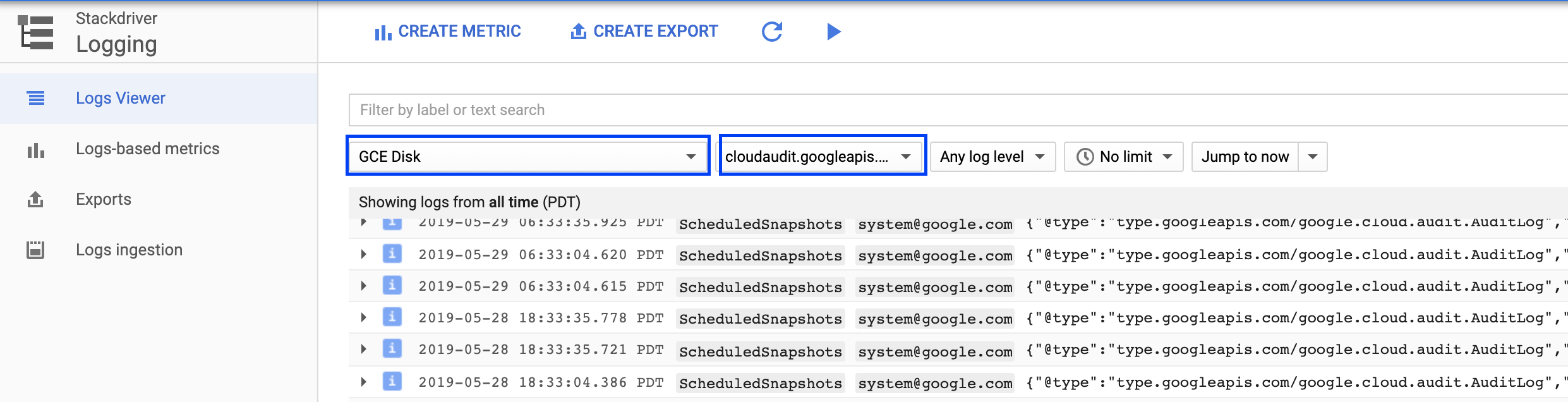This screenshot has width=1568, height=402.
Task: Click ScheduledSnapshots tag in 06:33:04.620 row
Action: pyautogui.click(x=761, y=255)
